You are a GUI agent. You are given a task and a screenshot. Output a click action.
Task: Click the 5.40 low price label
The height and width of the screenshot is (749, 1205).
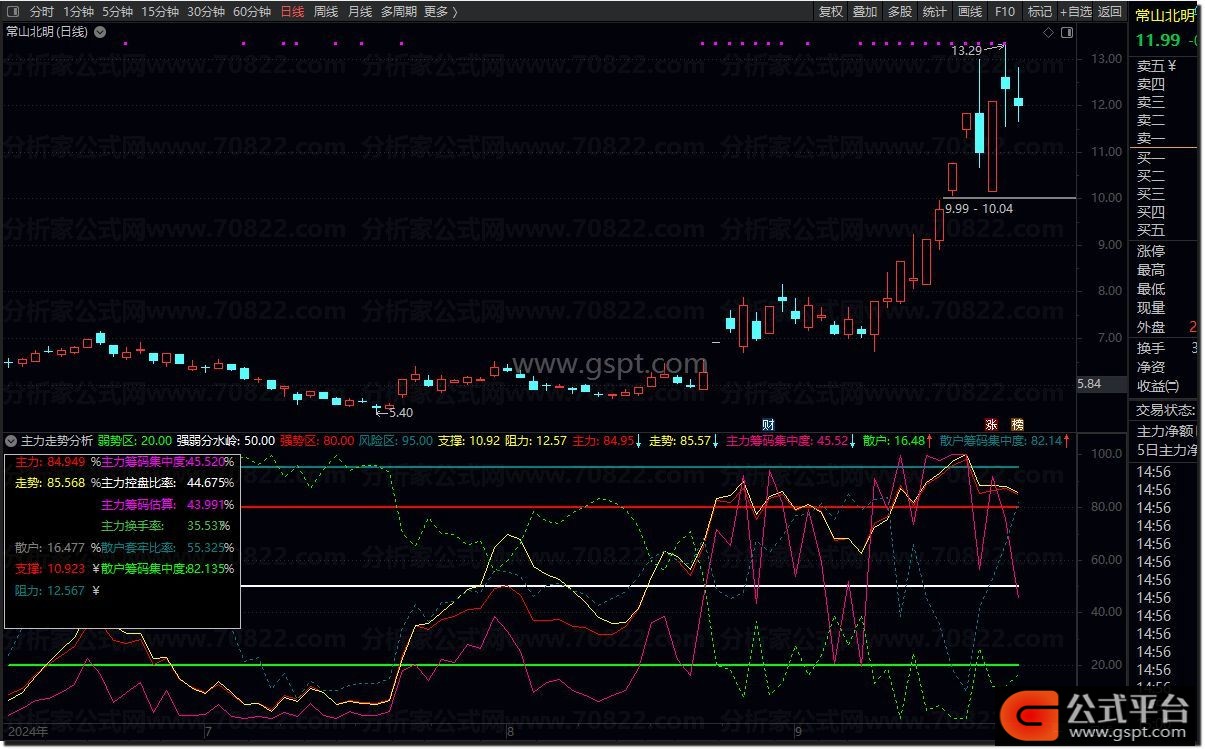400,412
